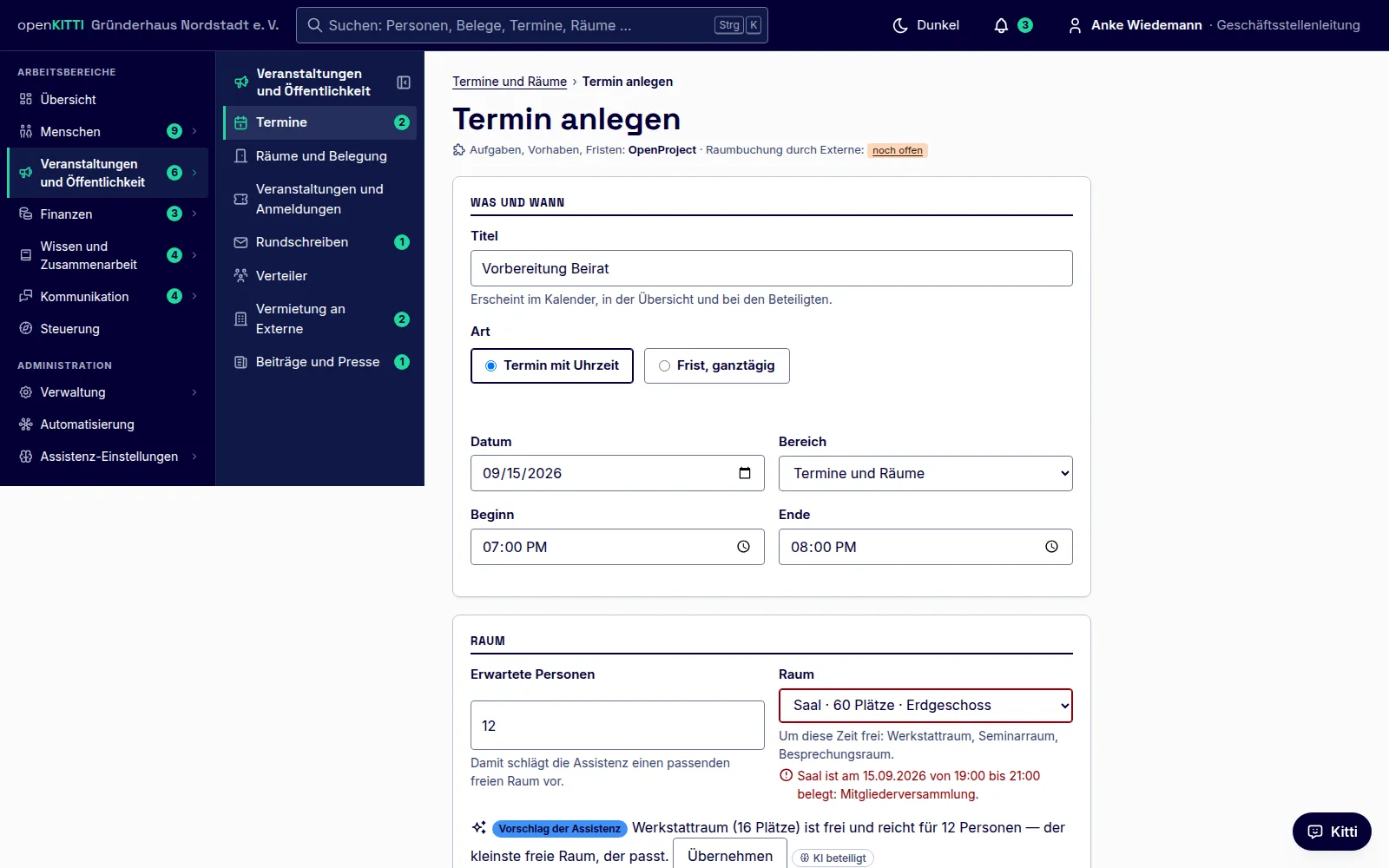This screenshot has height=868, width=1389.
Task: Expand the Menschen section chevron
Action: coord(194,131)
